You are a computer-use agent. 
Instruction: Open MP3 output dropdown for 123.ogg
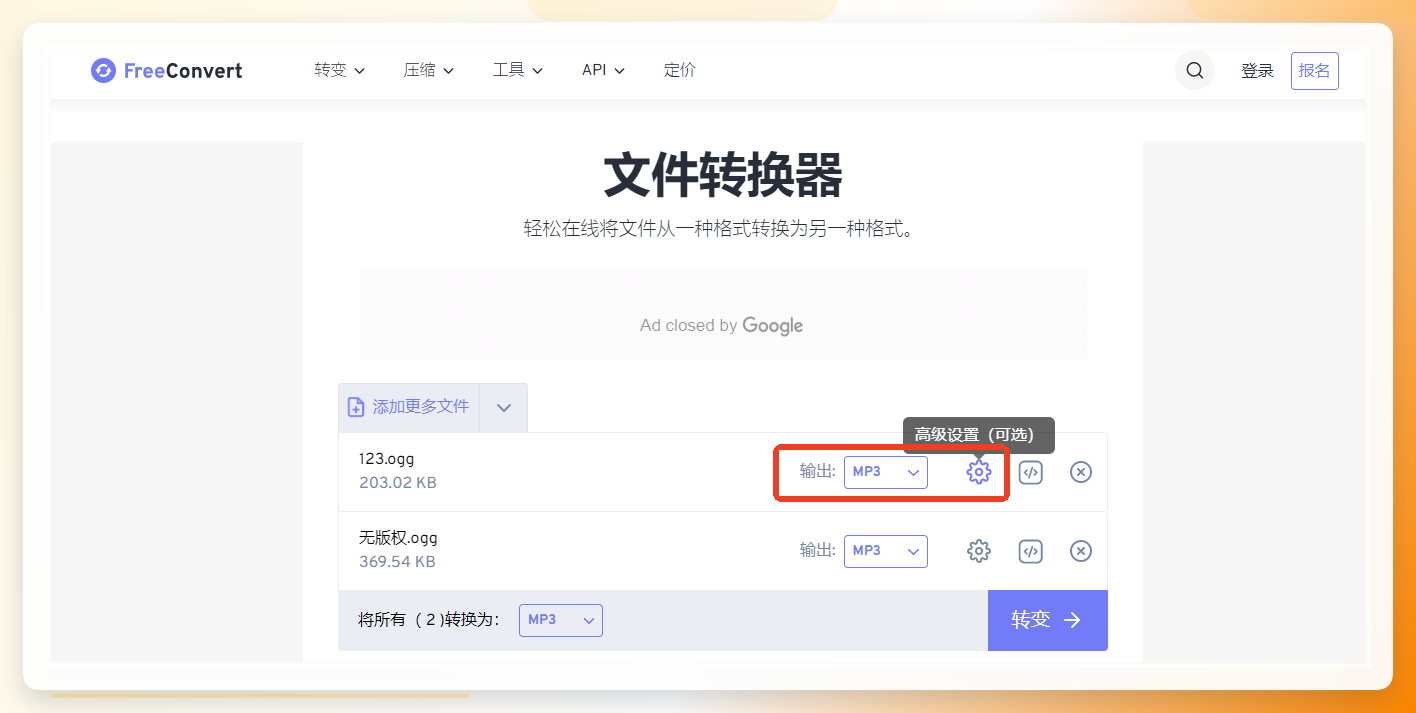click(886, 472)
